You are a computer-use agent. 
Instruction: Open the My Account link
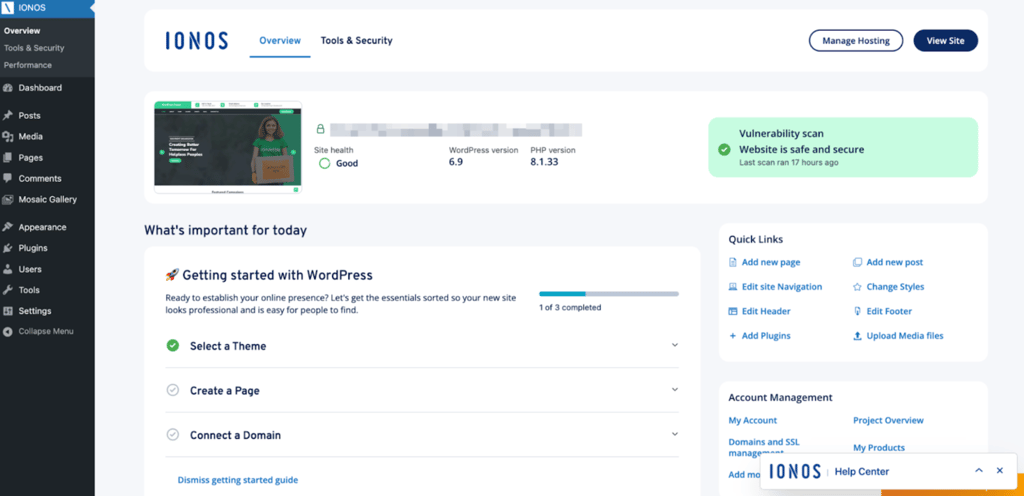[x=752, y=420]
